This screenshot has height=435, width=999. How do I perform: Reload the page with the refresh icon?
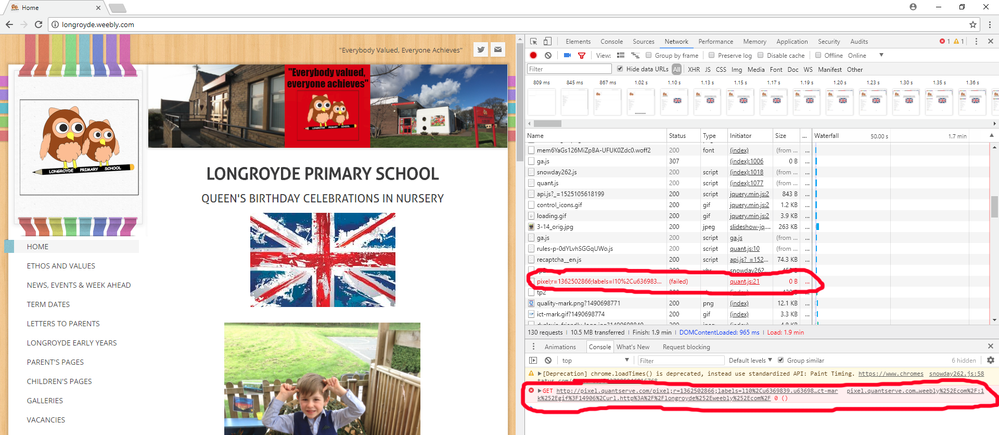pyautogui.click(x=38, y=24)
